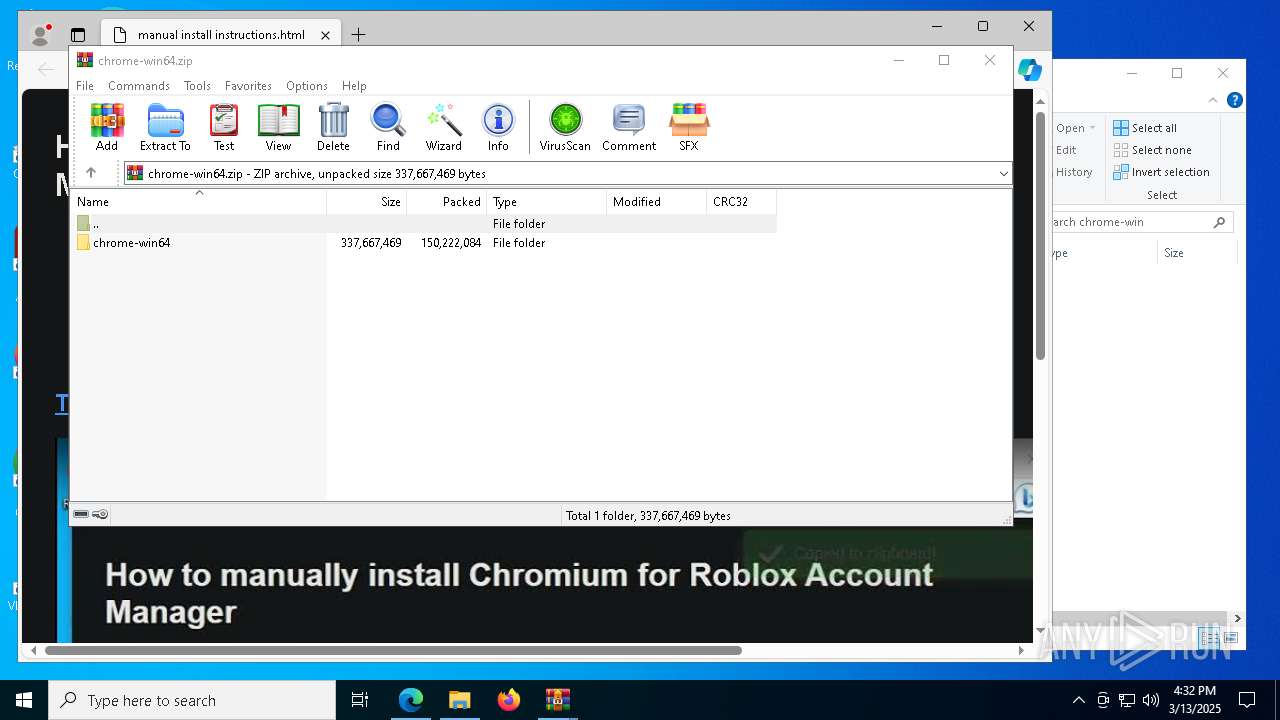The height and width of the screenshot is (720, 1280).
Task: Open the Options menu
Action: [x=307, y=86]
